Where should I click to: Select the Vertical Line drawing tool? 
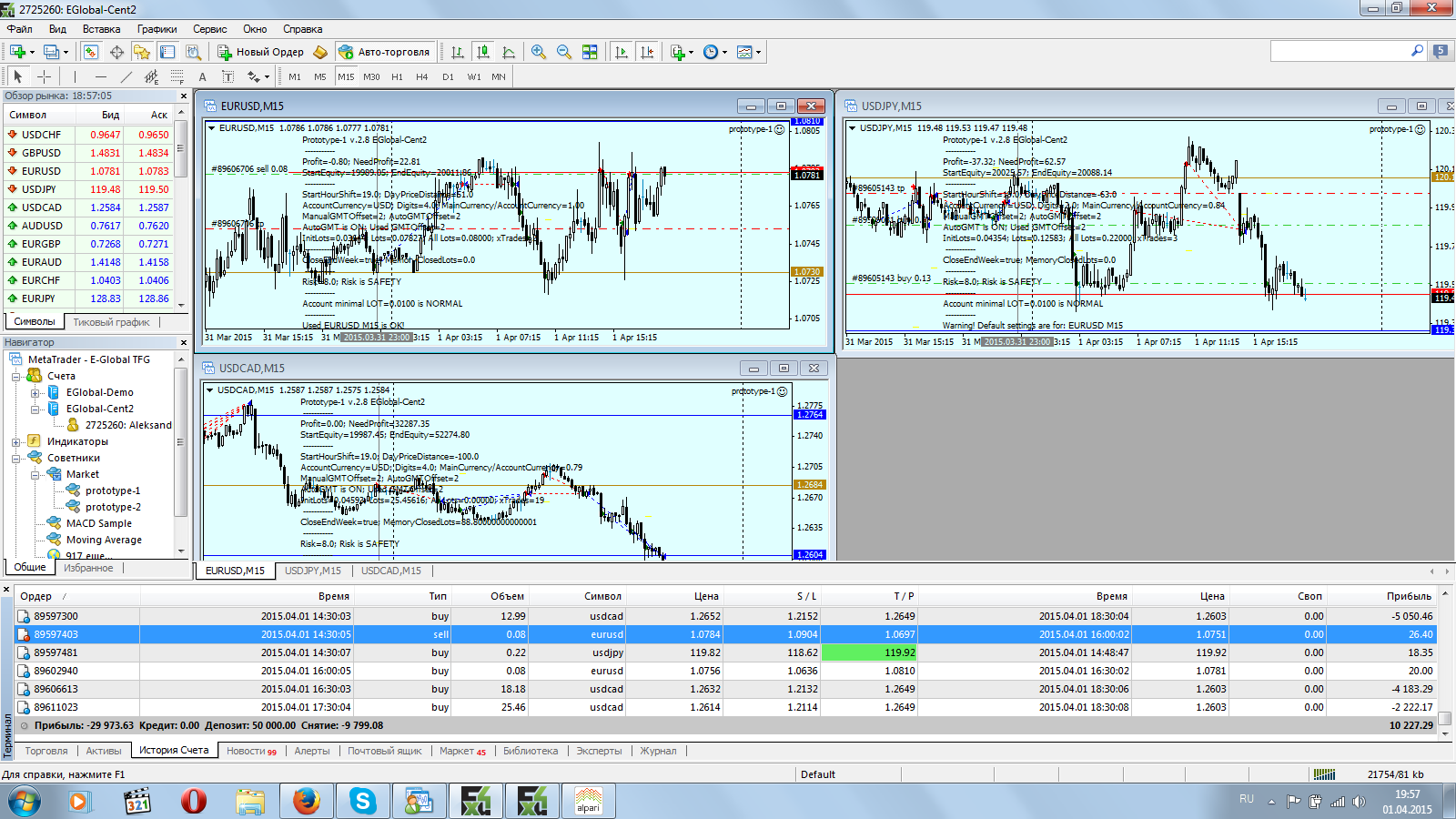click(x=75, y=76)
